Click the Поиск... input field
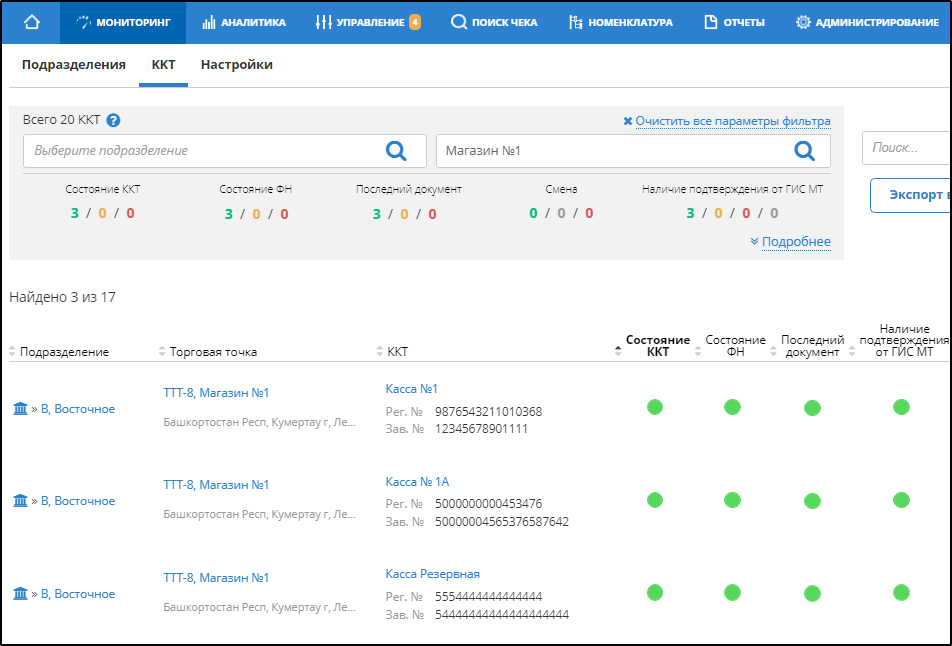 coord(905,148)
